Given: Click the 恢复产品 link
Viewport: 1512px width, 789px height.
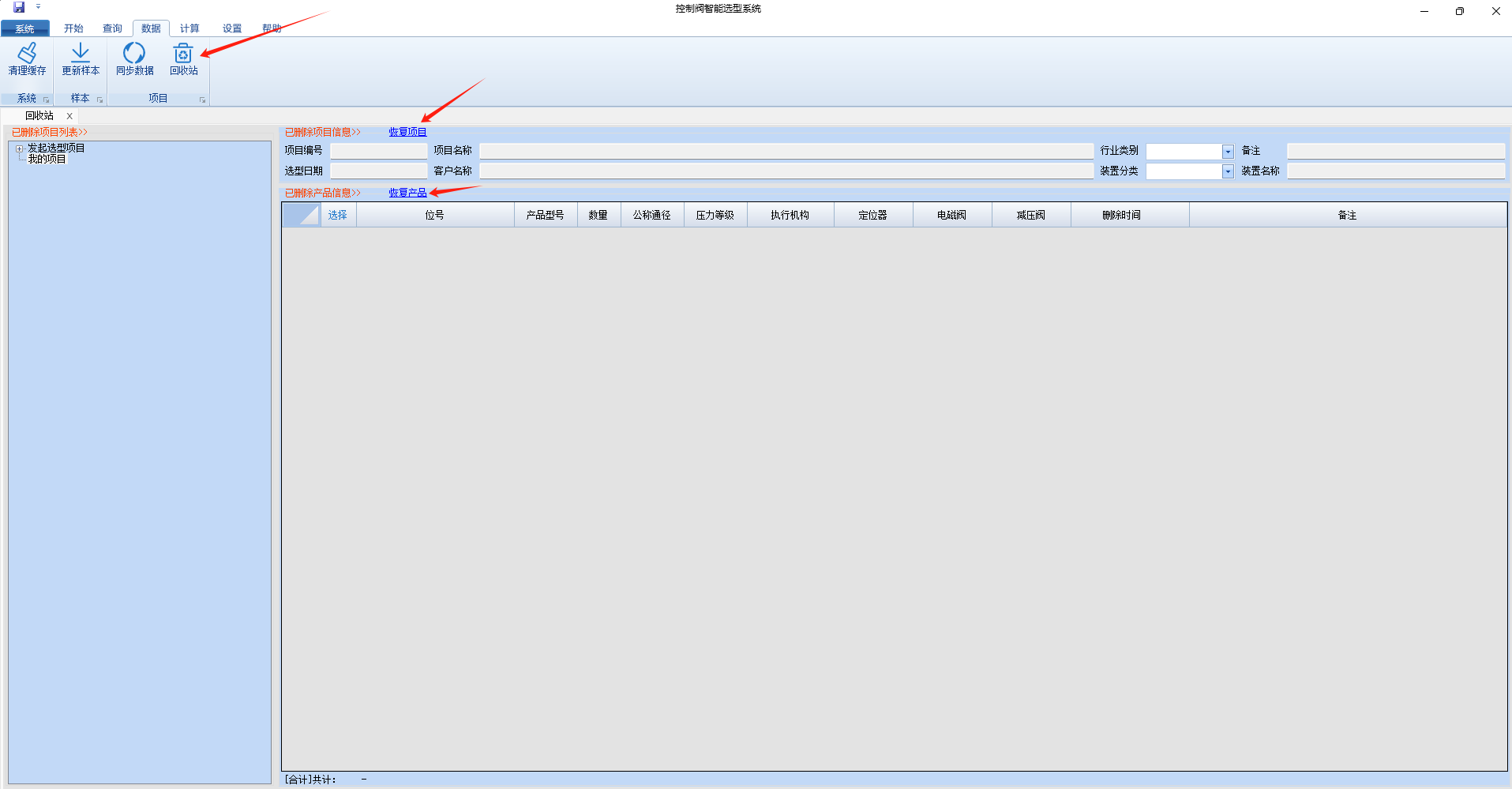Looking at the screenshot, I should tap(407, 193).
